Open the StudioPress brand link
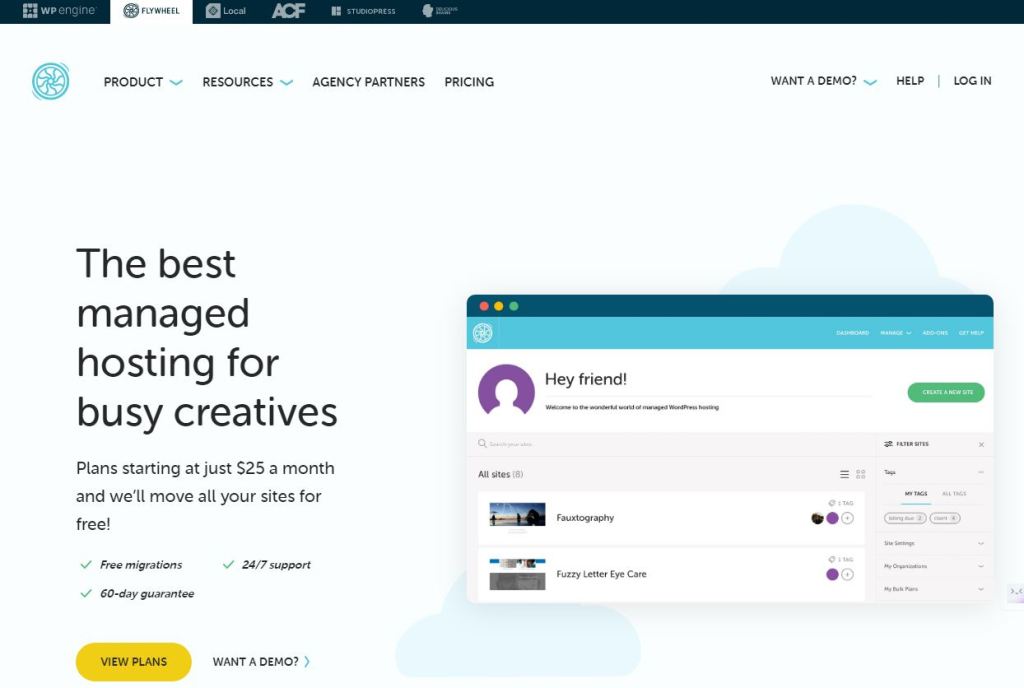Viewport: 1024px width, 688px height. pyautogui.click(x=363, y=10)
